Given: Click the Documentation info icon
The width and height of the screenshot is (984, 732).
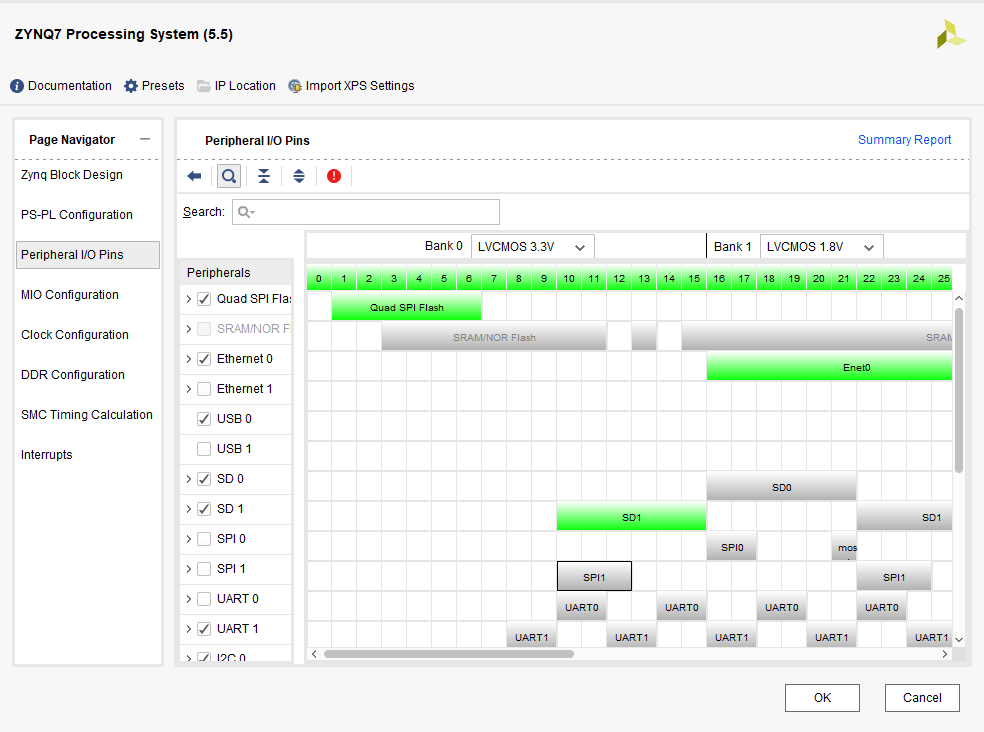Looking at the screenshot, I should click(x=17, y=86).
